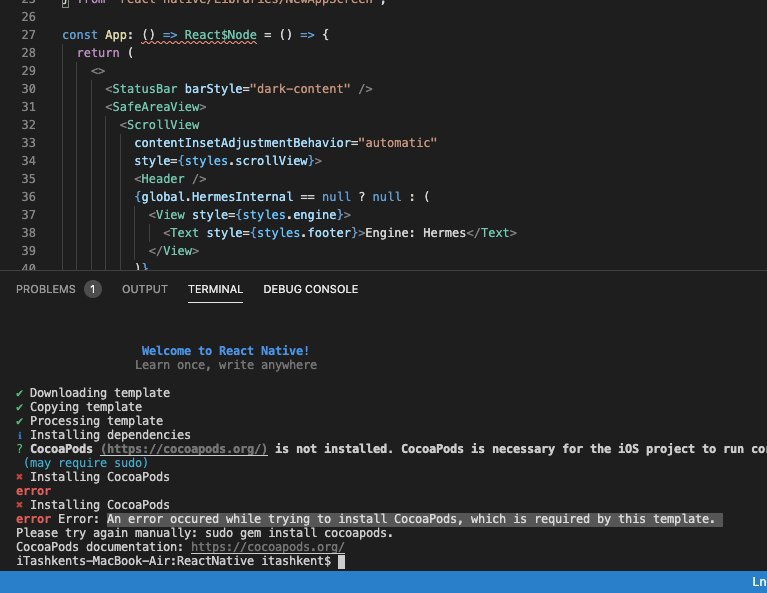This screenshot has width=767, height=593.
Task: Click the 'return (' code on line 28
Action: pos(105,53)
